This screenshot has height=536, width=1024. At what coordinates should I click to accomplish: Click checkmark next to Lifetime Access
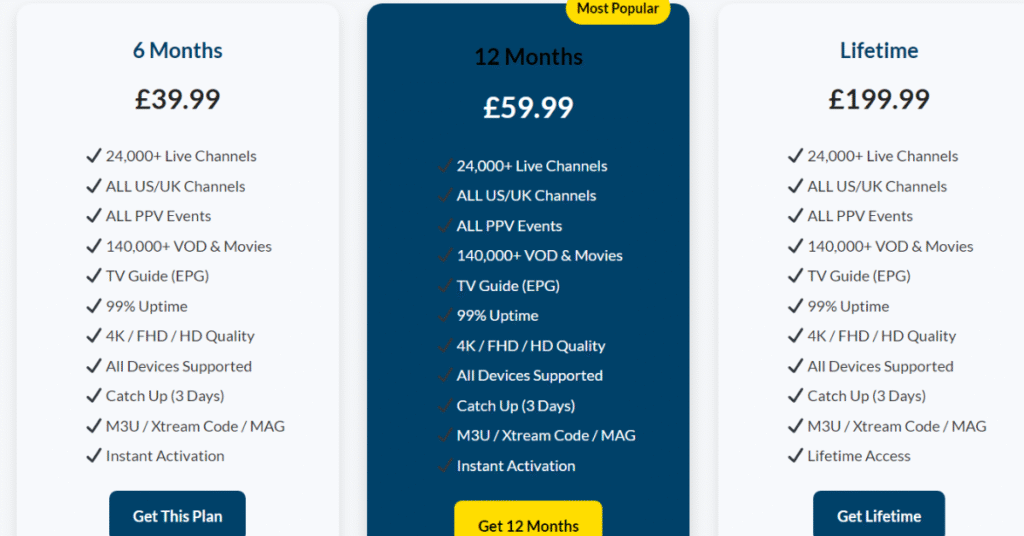point(795,456)
